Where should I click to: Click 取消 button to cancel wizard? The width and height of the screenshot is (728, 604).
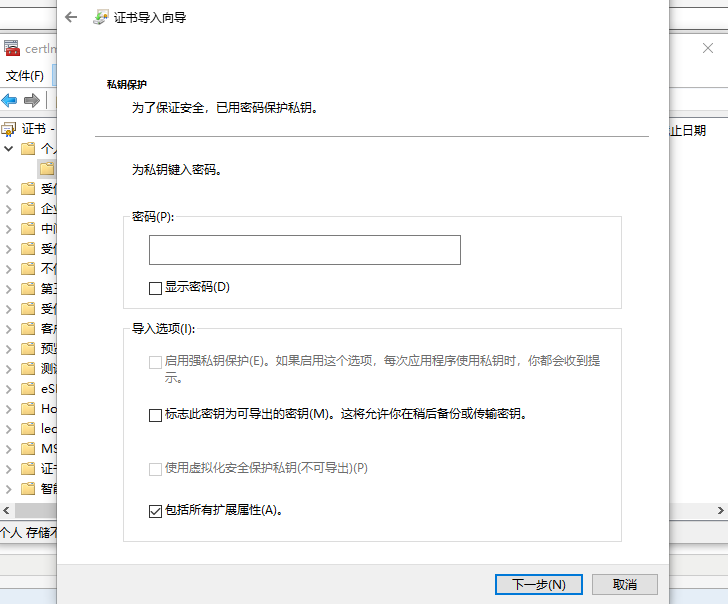coord(624,585)
